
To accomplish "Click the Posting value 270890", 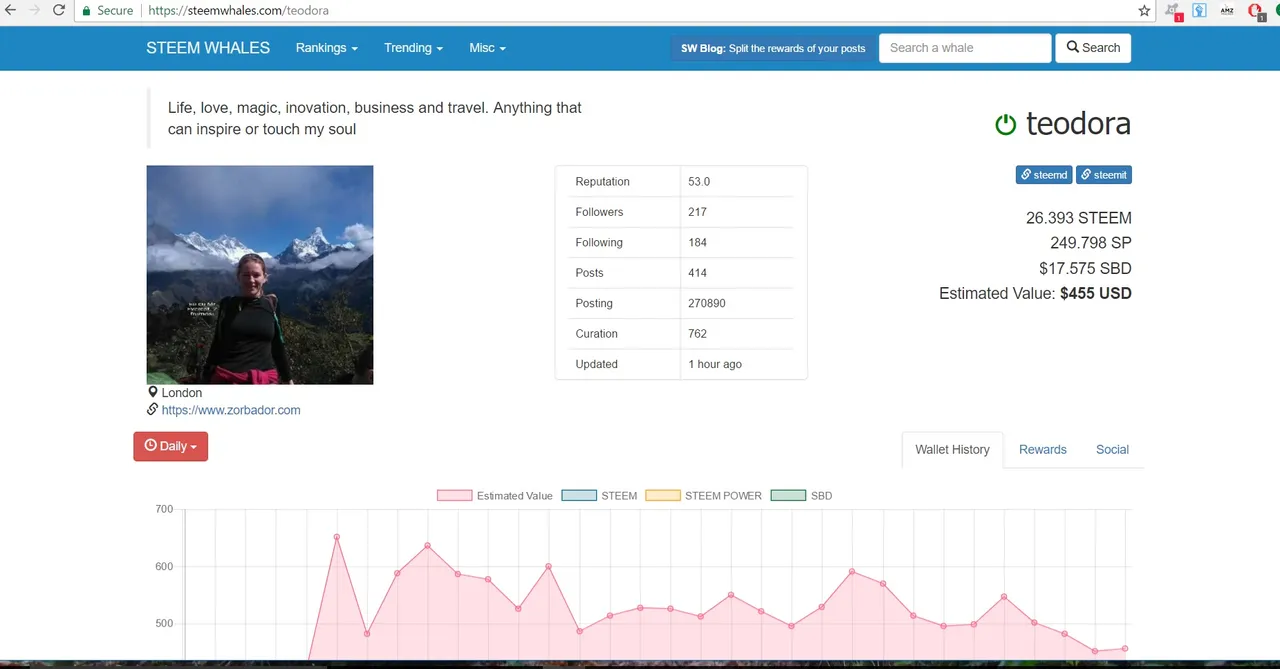I will point(707,303).
